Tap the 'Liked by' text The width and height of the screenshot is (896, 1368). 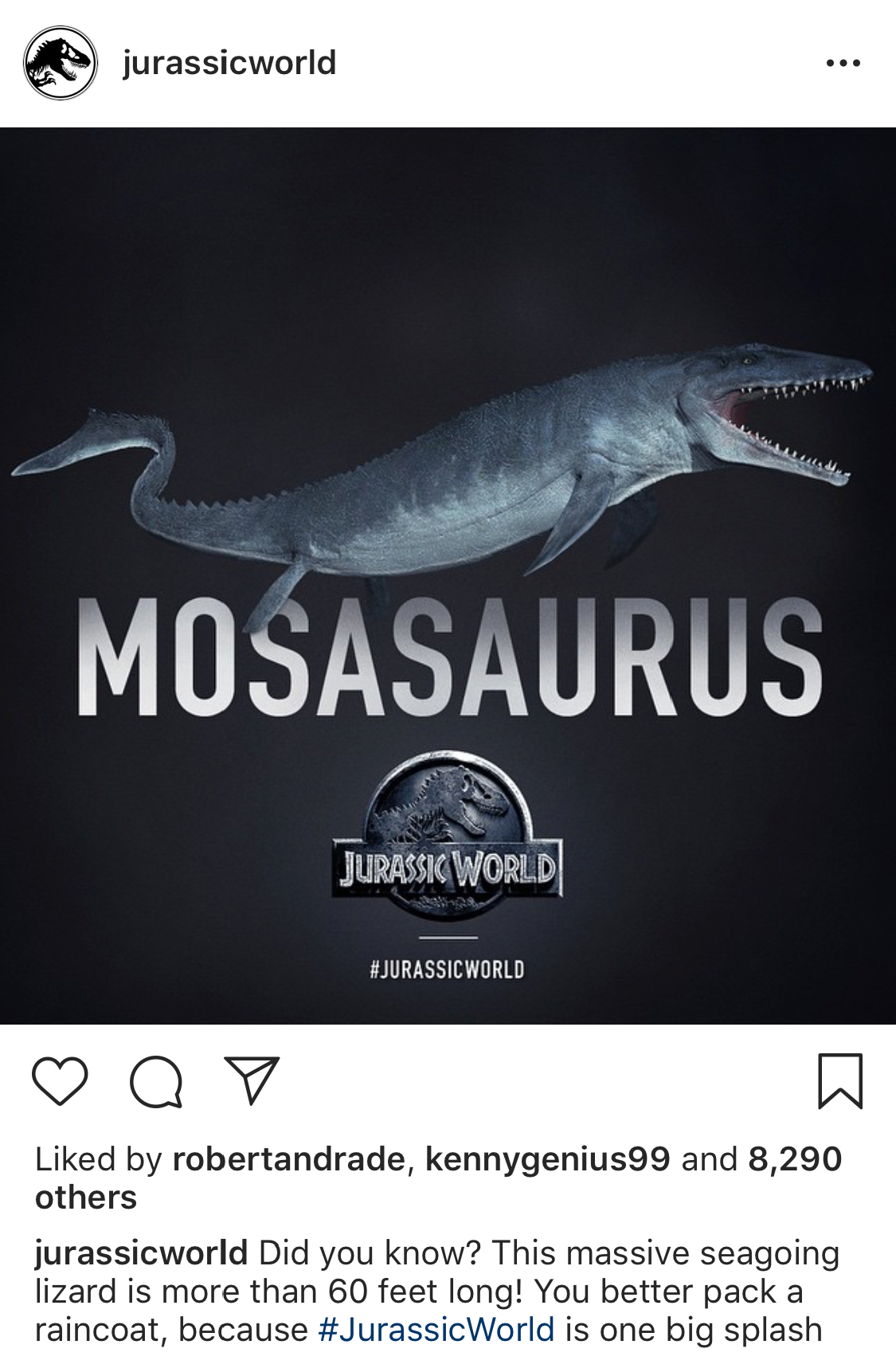[x=99, y=1159]
